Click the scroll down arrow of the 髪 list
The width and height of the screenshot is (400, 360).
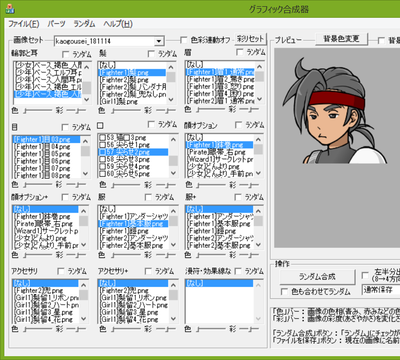171,99
